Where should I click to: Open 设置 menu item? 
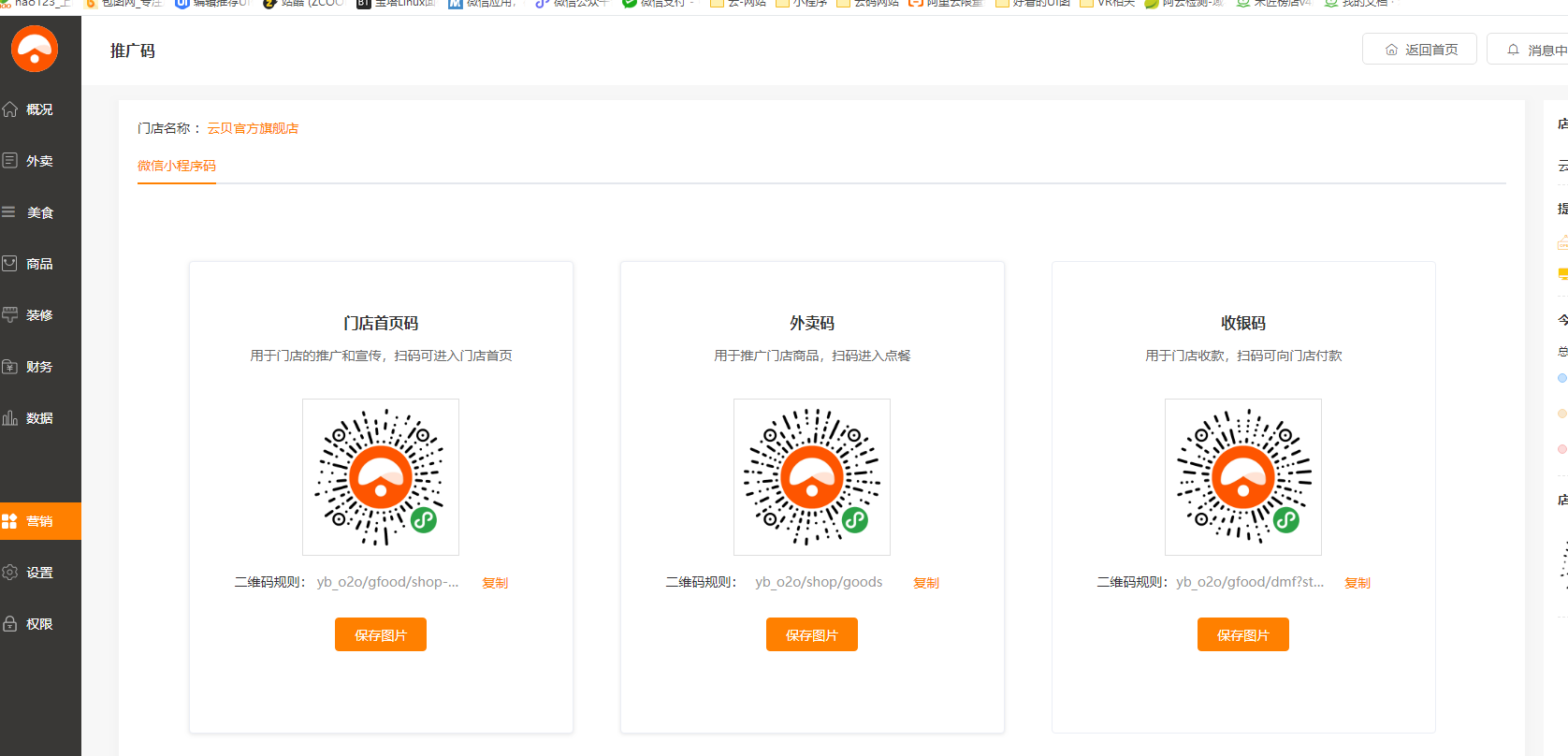40,573
